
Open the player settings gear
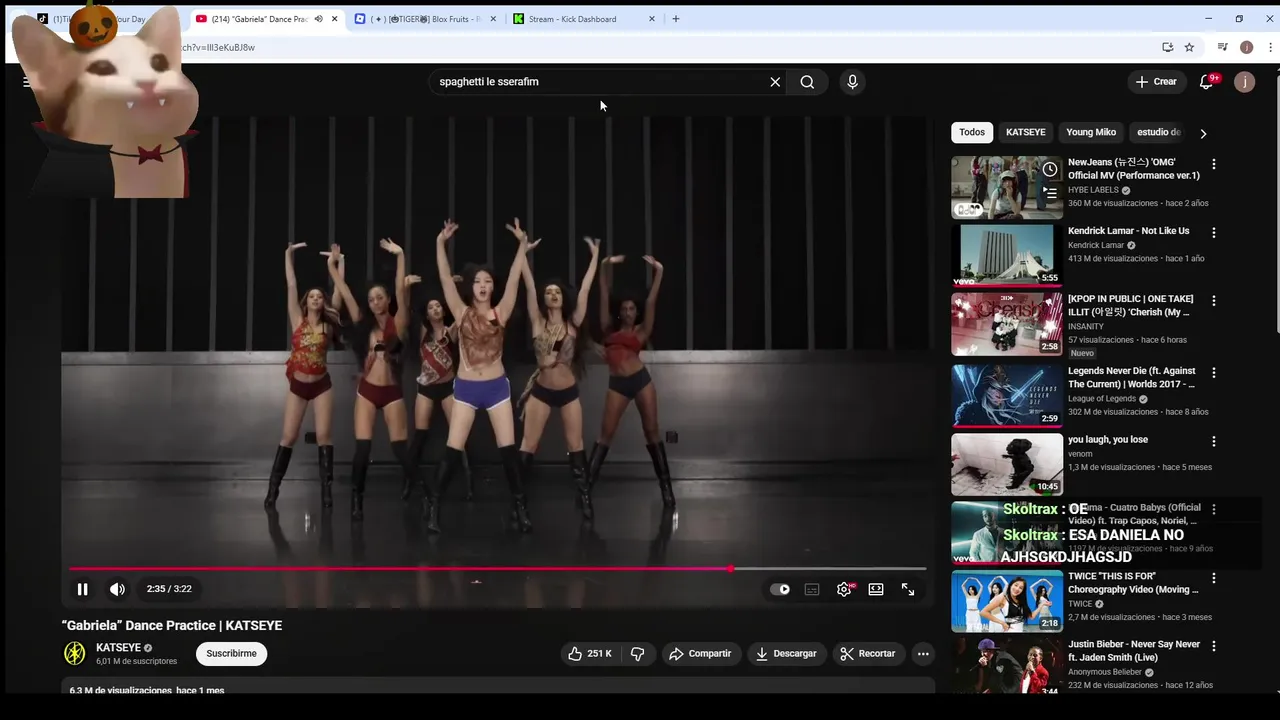[844, 589]
